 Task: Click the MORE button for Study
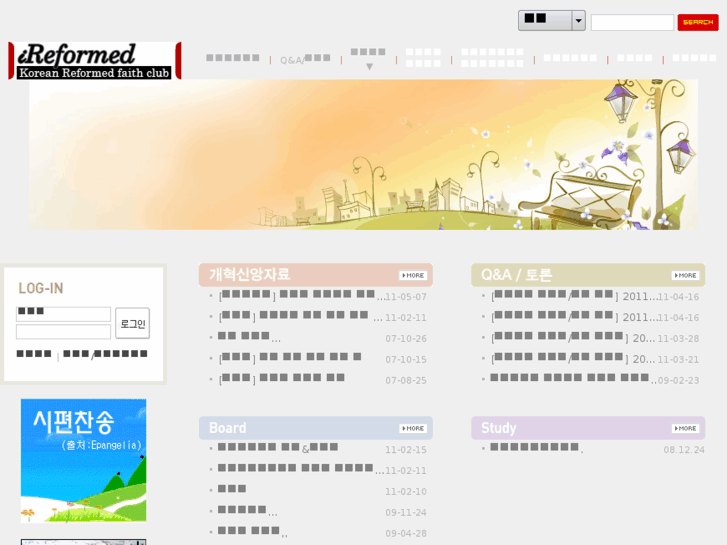tap(685, 429)
